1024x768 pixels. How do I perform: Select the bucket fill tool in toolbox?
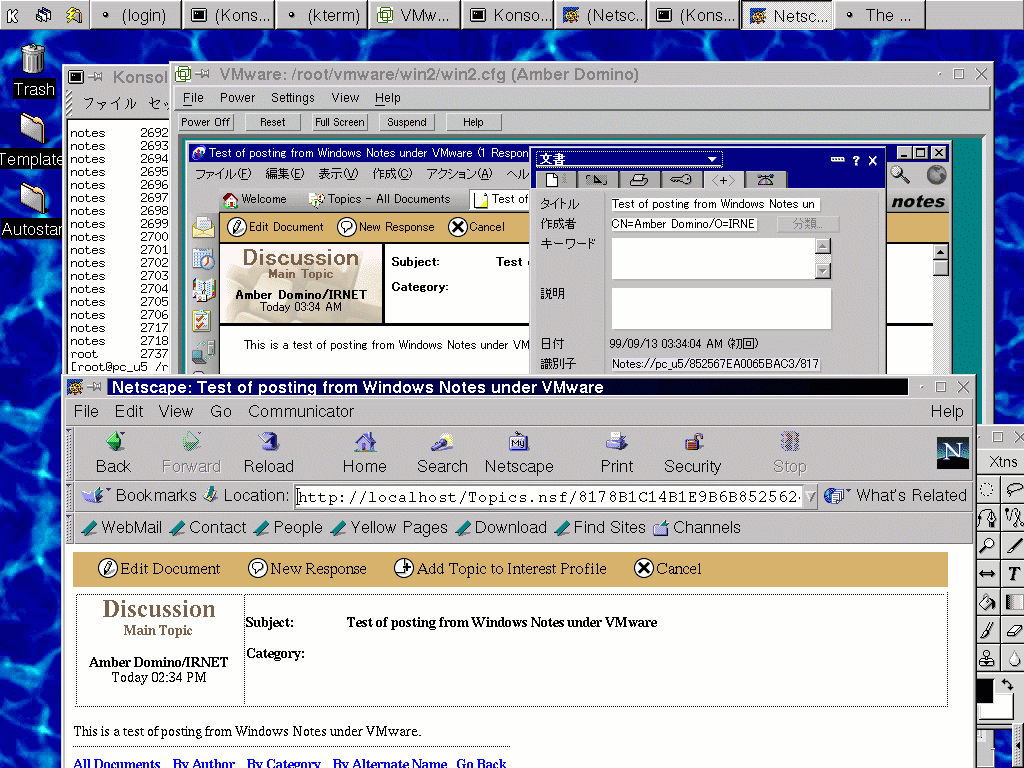point(987,601)
